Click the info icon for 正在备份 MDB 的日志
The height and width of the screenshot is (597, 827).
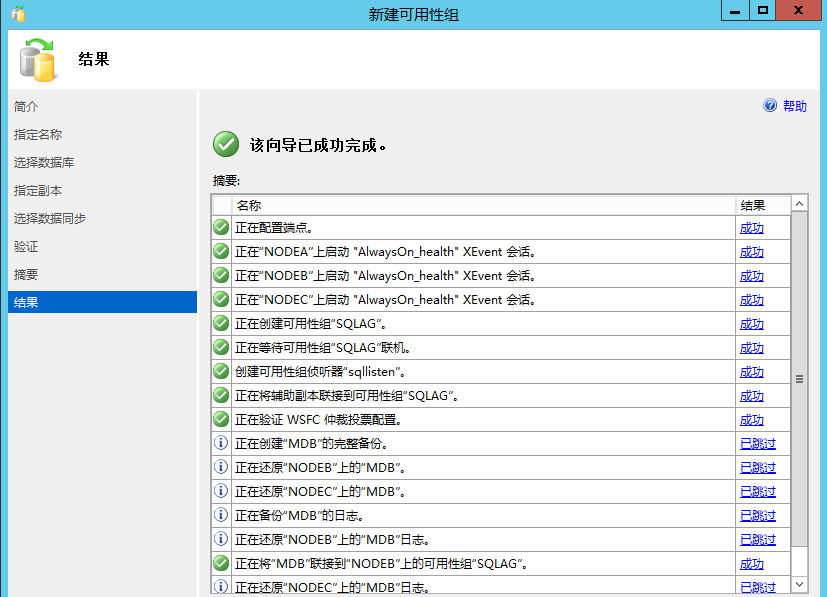pyautogui.click(x=221, y=515)
